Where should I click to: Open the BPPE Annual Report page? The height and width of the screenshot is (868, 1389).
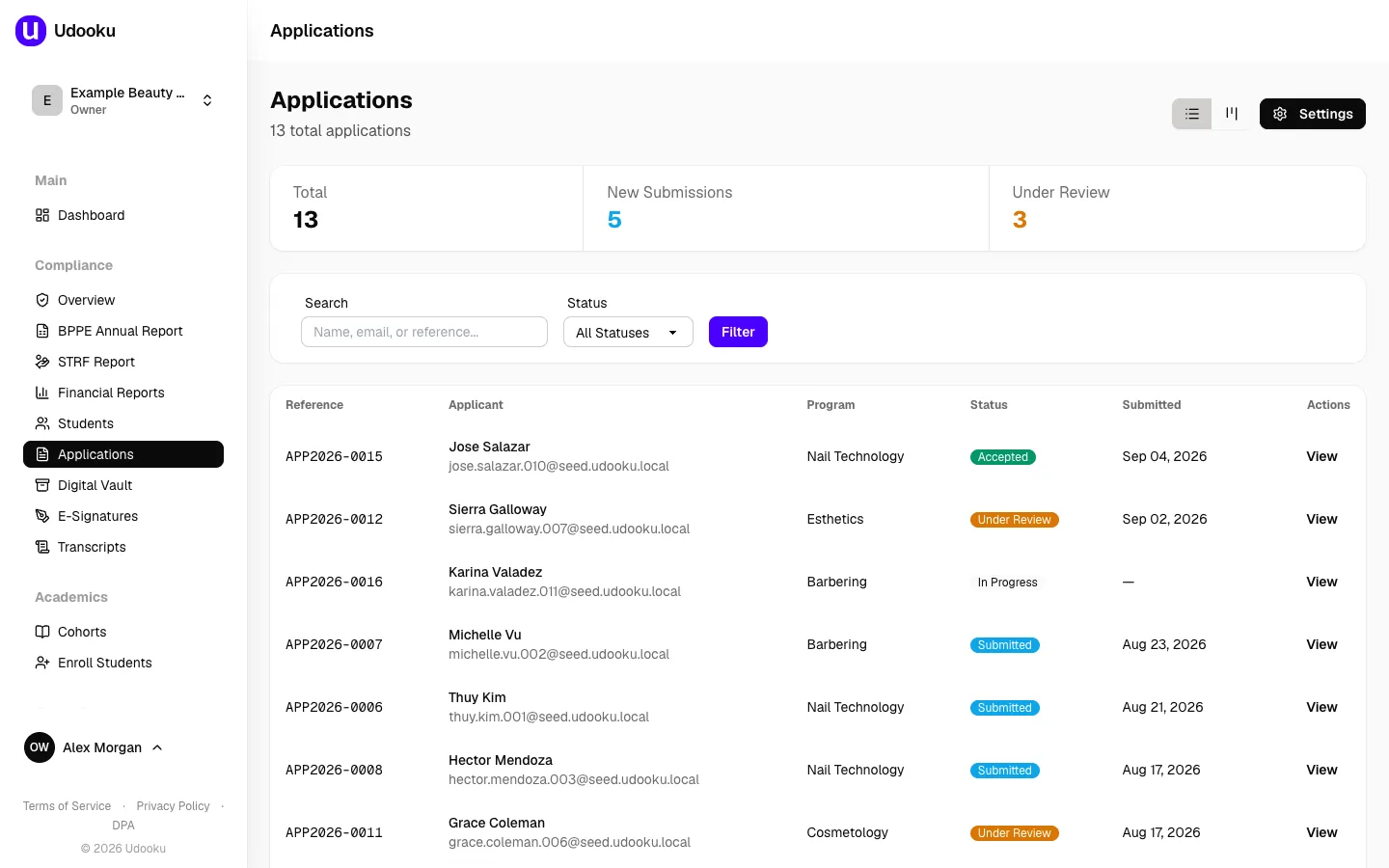pyautogui.click(x=123, y=331)
